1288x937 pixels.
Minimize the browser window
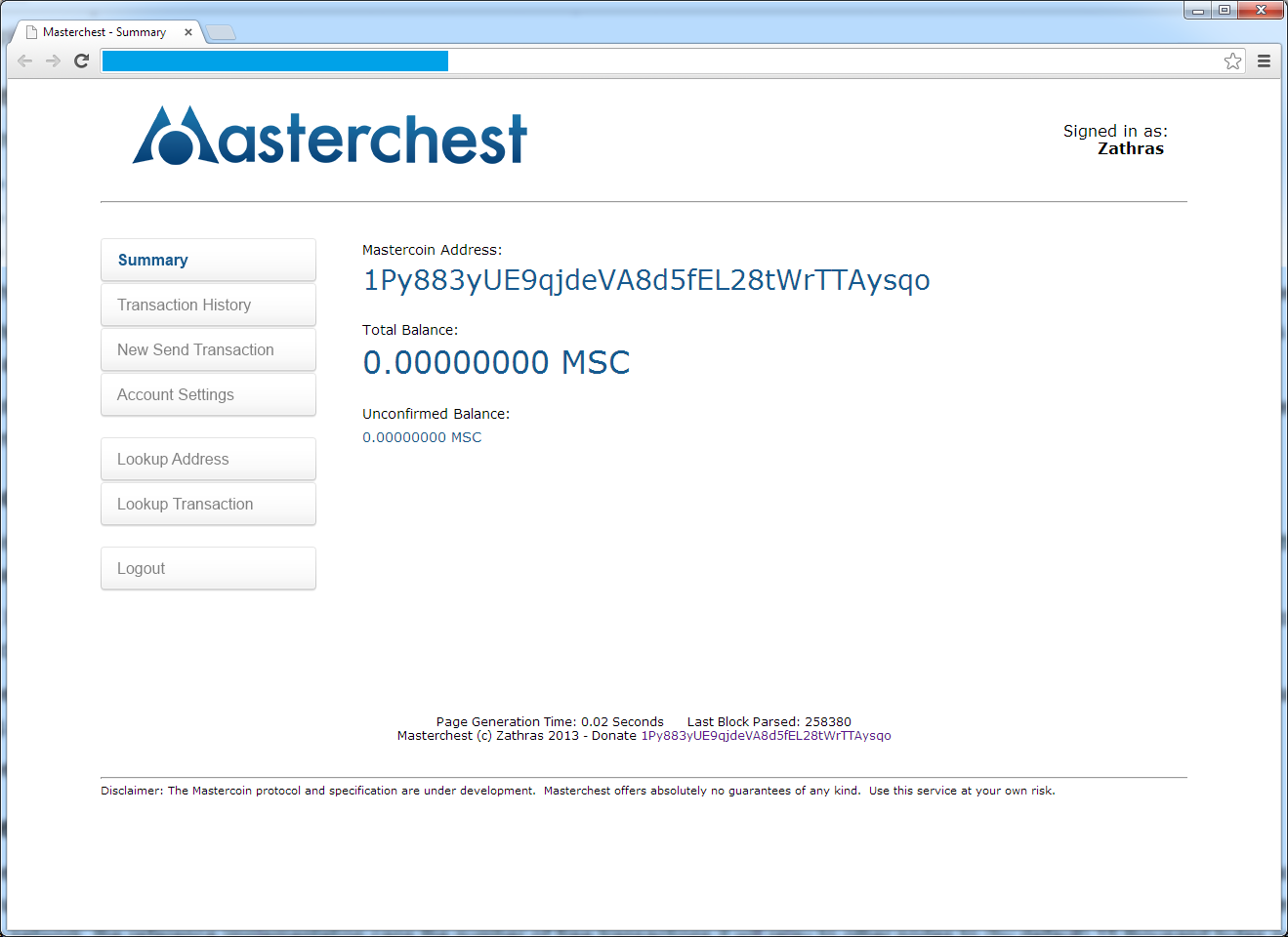(1198, 11)
